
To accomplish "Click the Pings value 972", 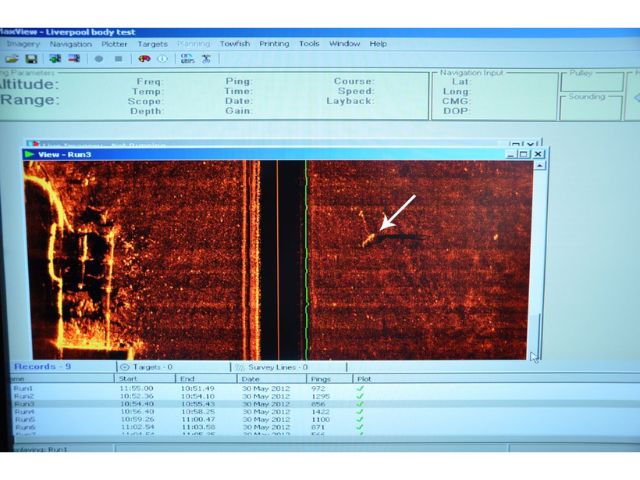I will coord(318,389).
